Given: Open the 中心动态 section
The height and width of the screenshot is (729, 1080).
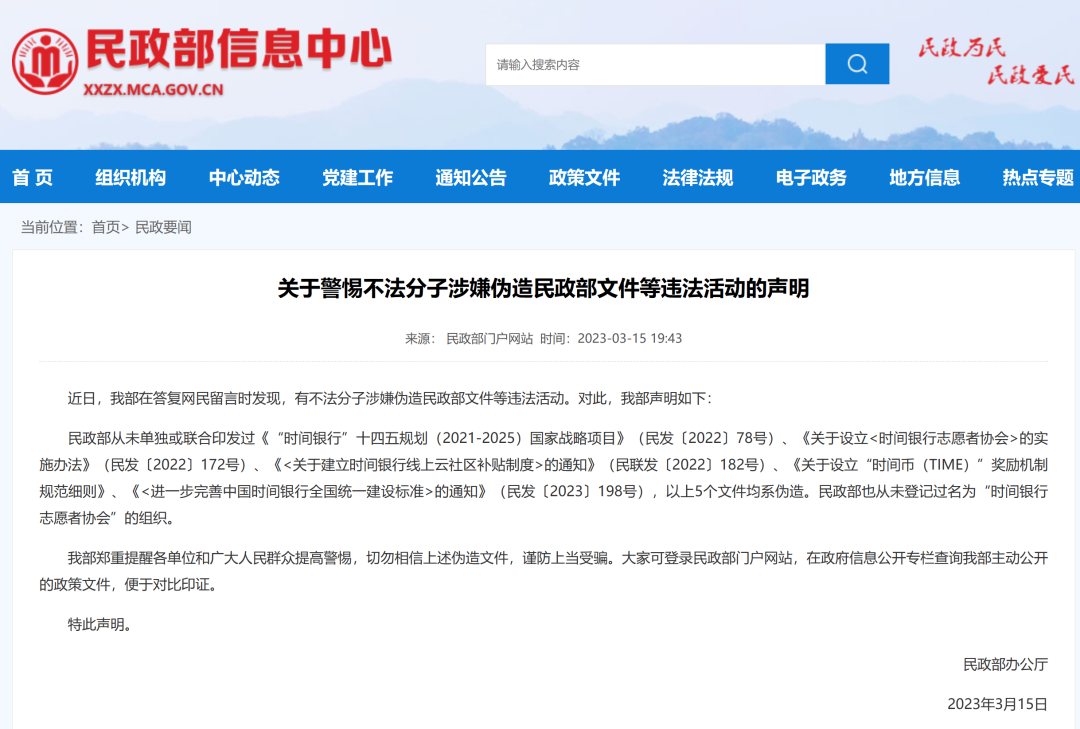Looking at the screenshot, I should (x=244, y=177).
